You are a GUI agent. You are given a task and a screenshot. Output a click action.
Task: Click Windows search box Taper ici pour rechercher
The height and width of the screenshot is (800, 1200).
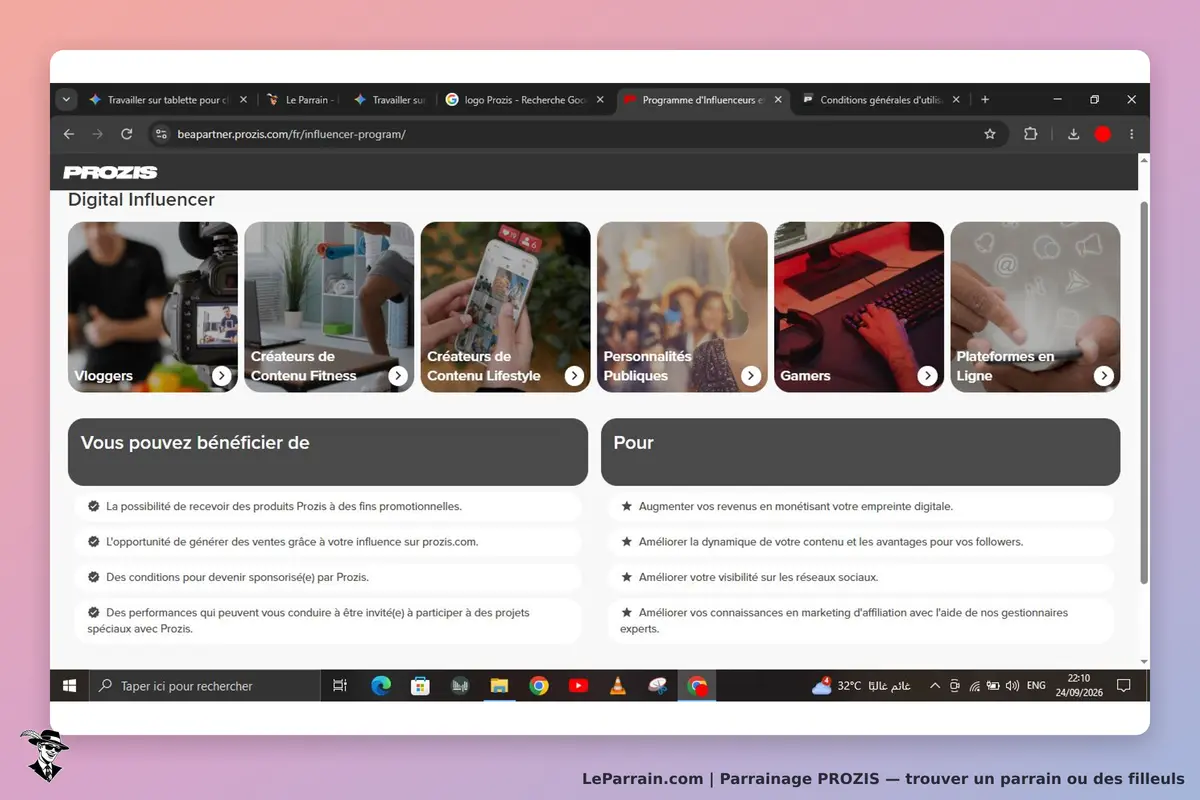(205, 686)
